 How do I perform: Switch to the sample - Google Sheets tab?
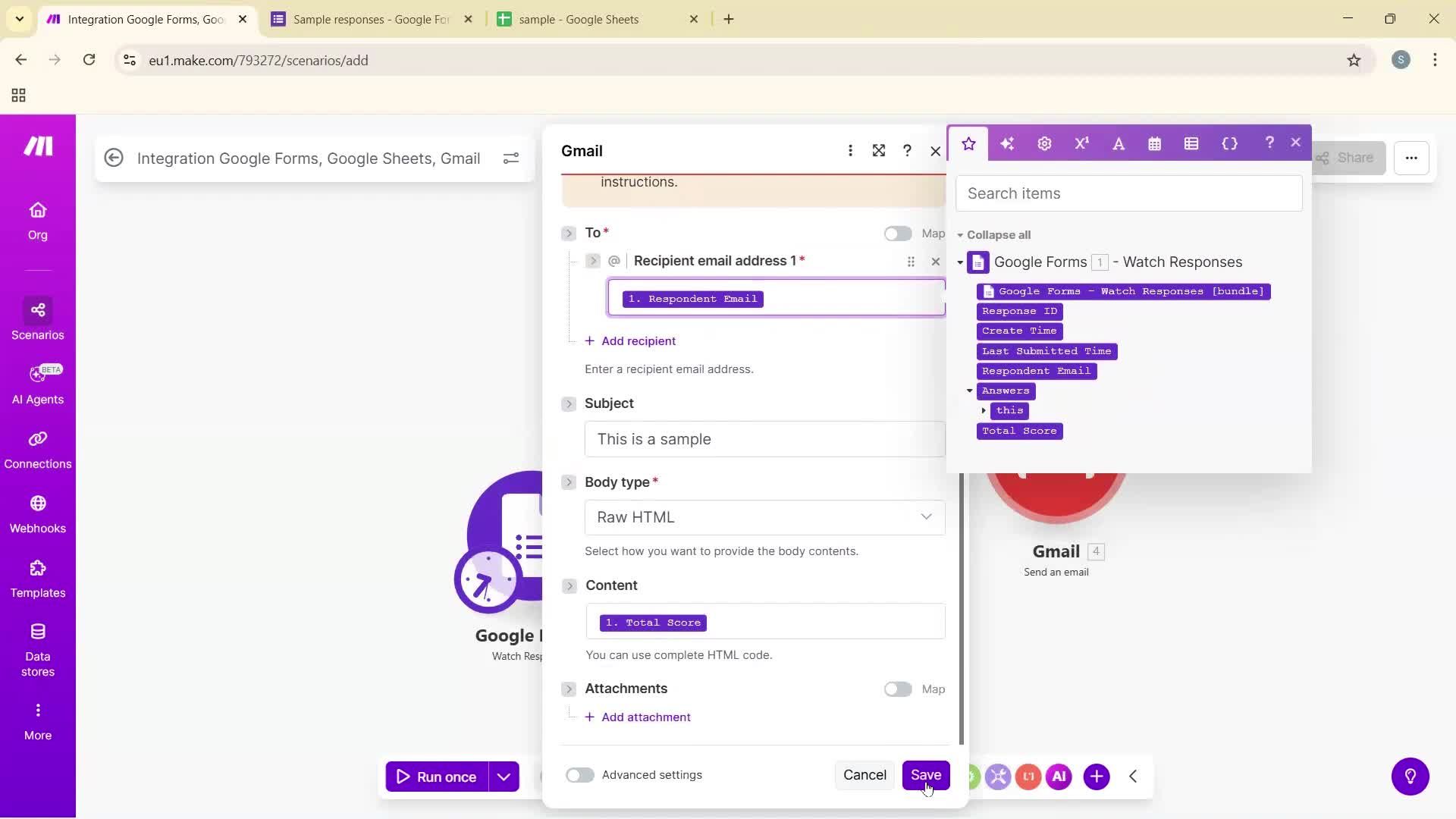(x=579, y=19)
